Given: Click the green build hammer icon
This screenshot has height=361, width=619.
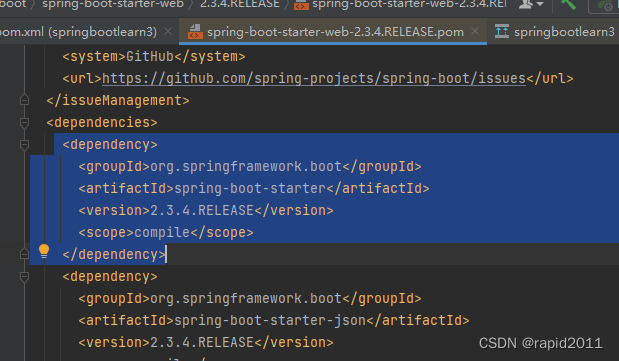Looking at the screenshot, I should [568, 4].
